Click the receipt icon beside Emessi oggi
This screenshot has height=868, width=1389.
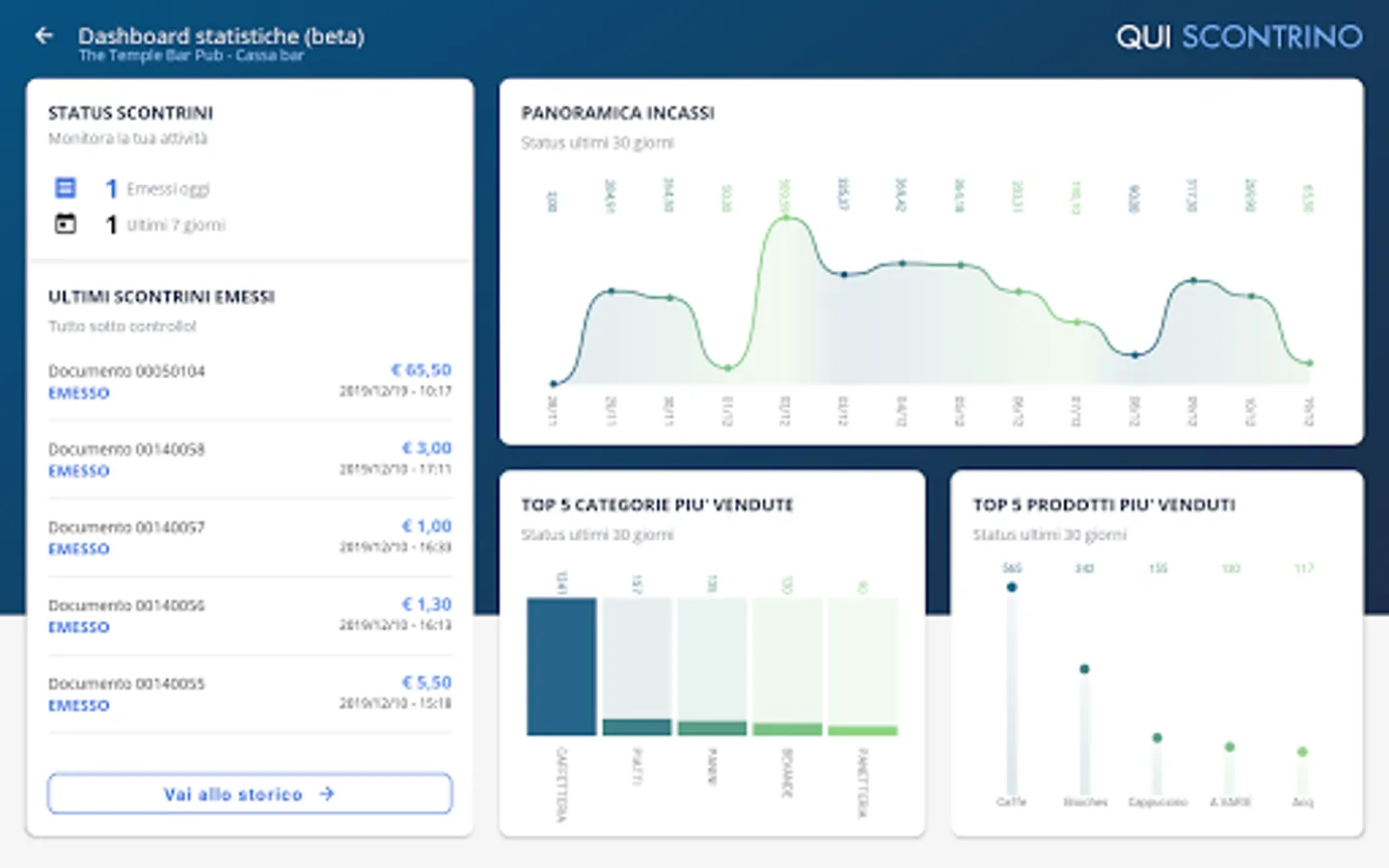pyautogui.click(x=65, y=187)
